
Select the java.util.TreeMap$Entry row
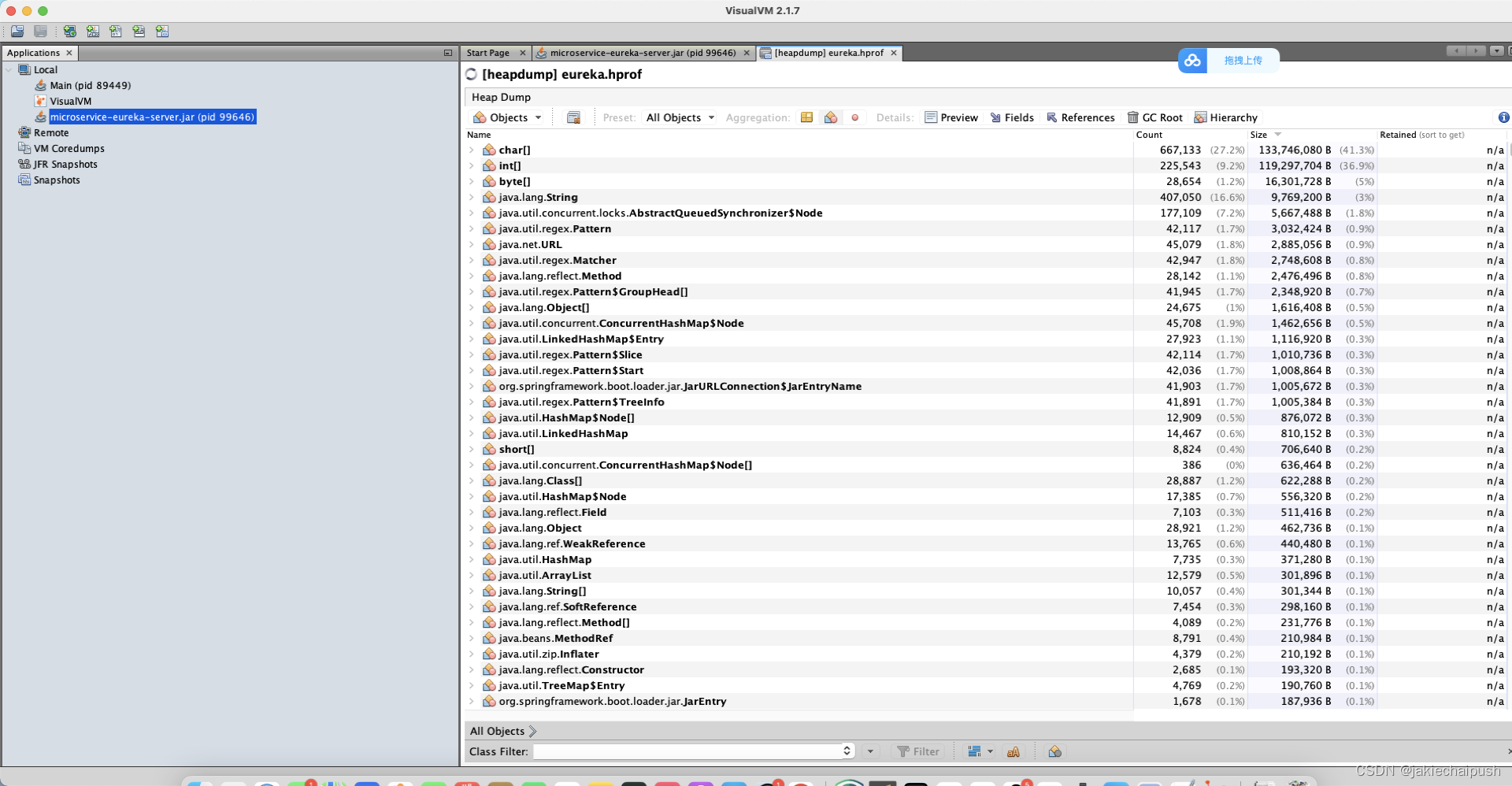coord(984,685)
